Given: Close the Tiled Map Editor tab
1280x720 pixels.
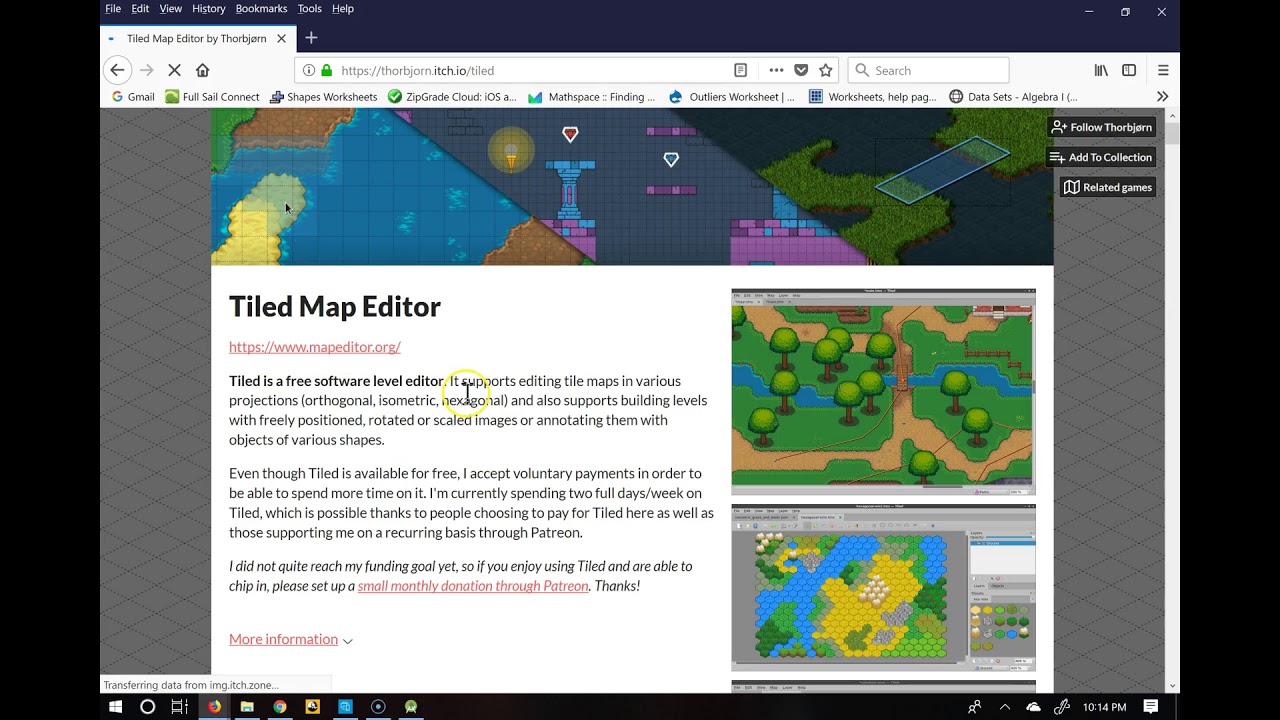Looking at the screenshot, I should 281,38.
